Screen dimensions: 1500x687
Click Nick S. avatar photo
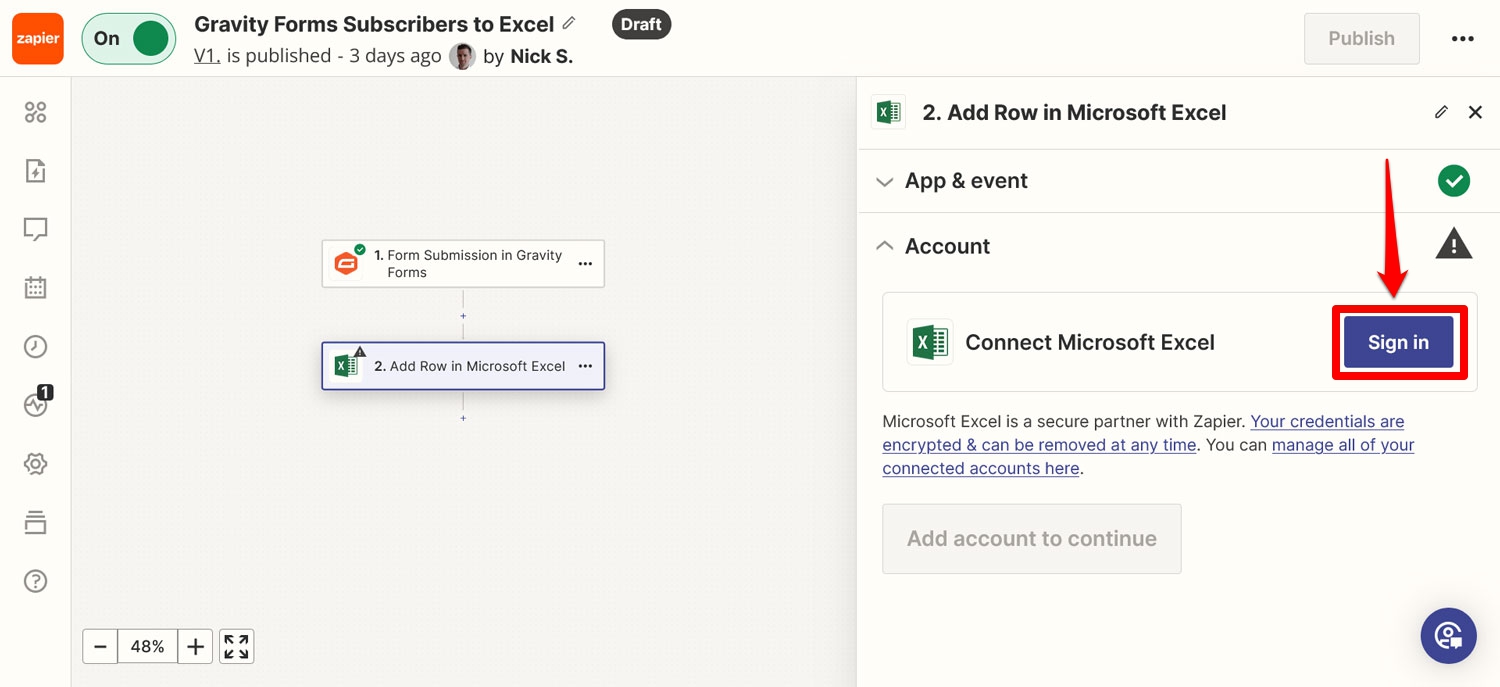pos(462,56)
